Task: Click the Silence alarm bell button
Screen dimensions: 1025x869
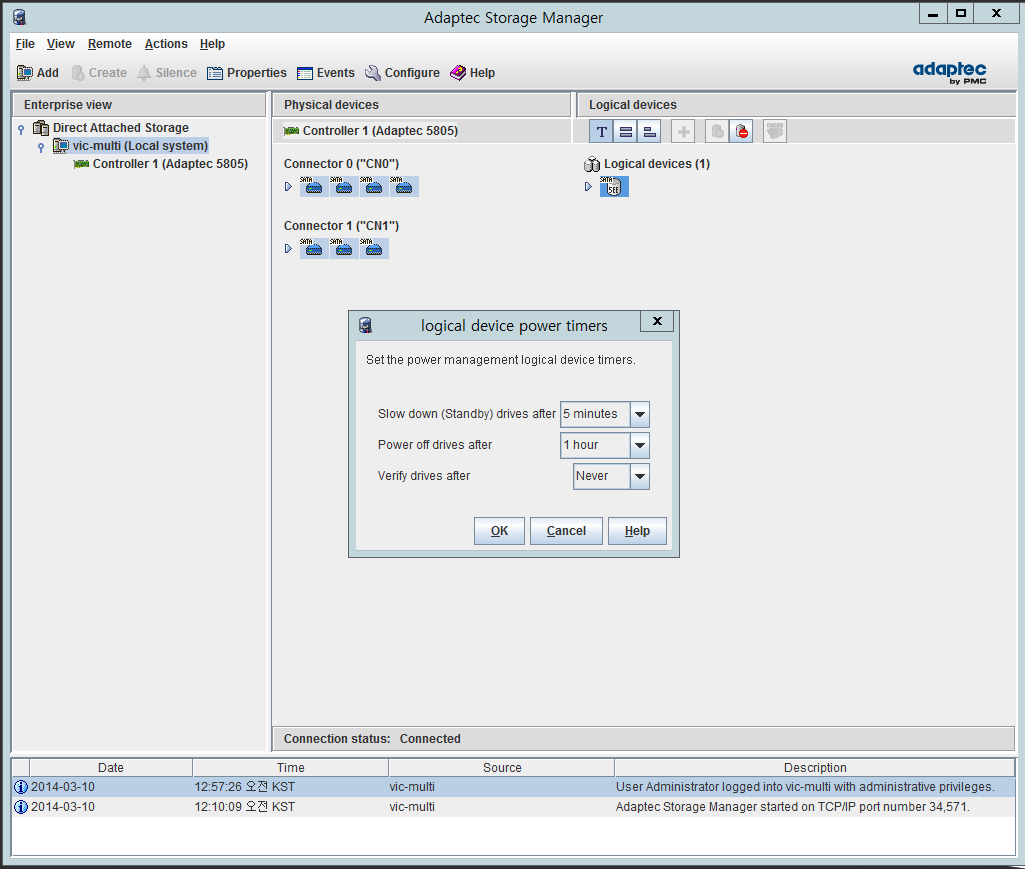Action: (x=167, y=73)
